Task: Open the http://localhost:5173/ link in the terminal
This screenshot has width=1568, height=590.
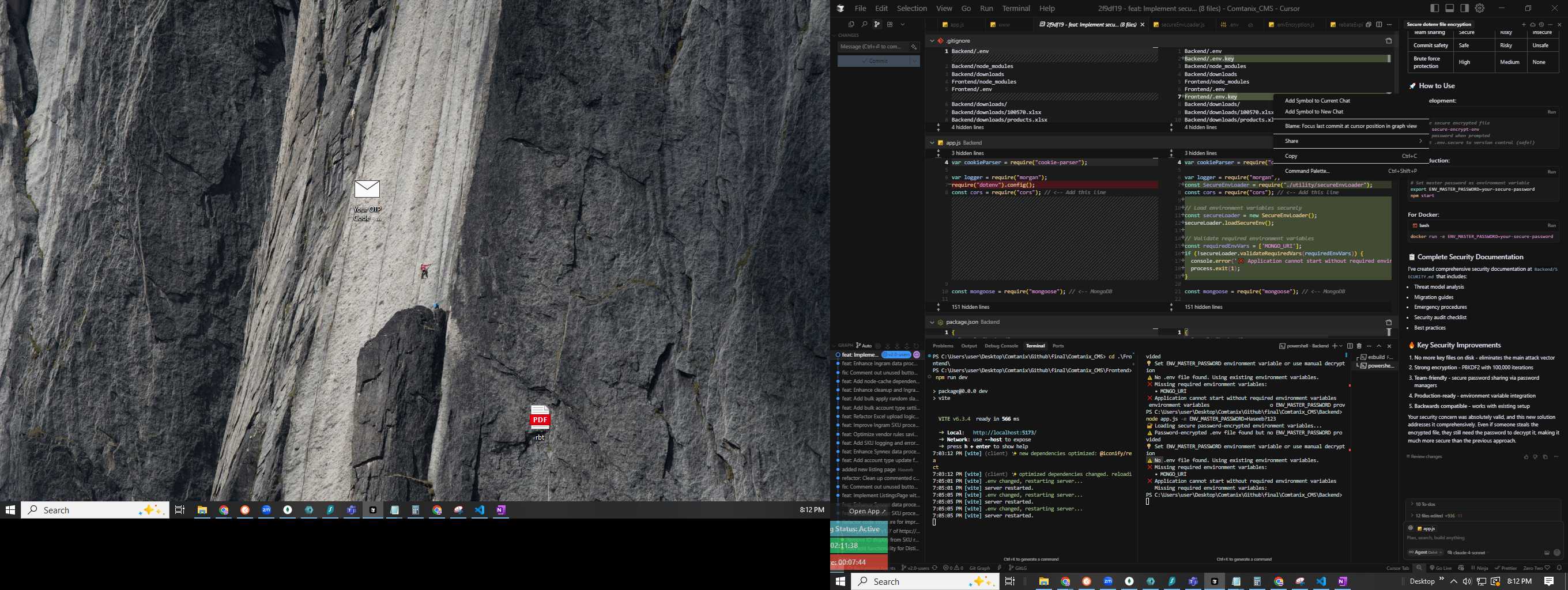Action: pos(1004,433)
